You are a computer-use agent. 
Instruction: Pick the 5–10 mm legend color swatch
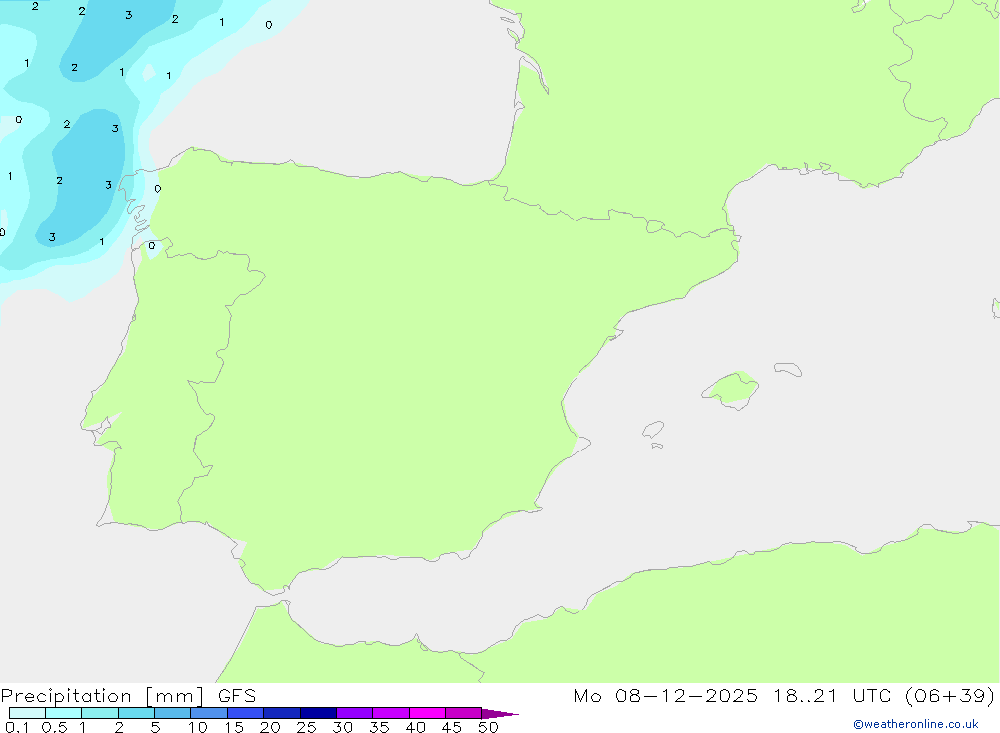coord(173,713)
